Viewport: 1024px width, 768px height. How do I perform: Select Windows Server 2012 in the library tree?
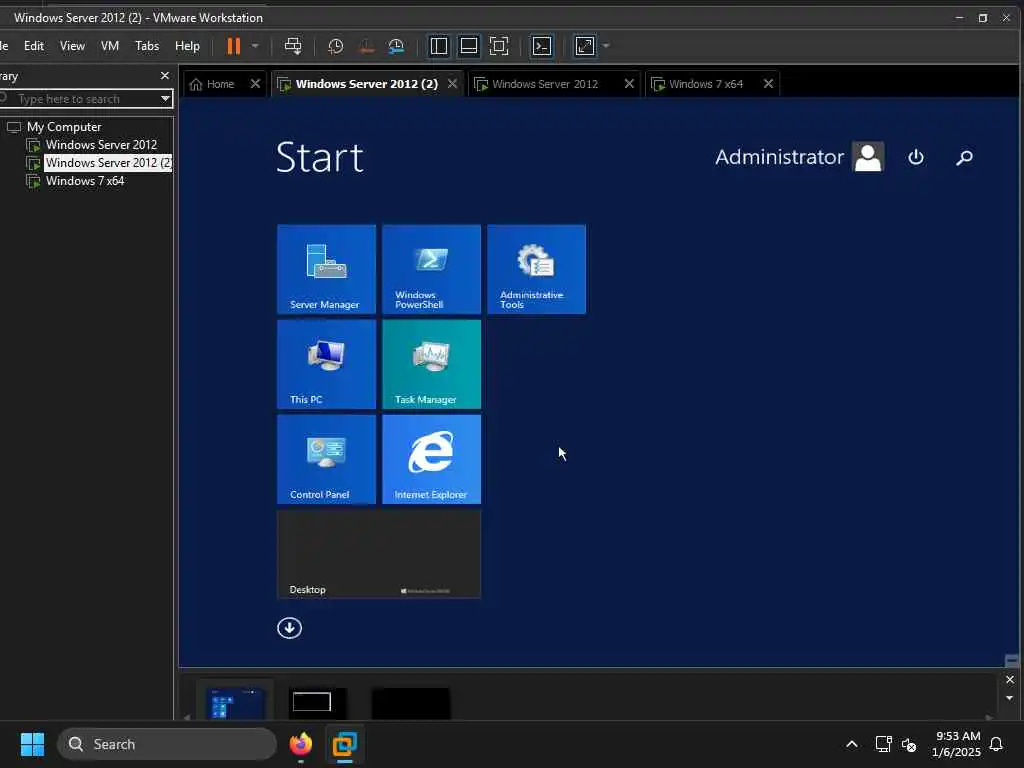tap(101, 145)
